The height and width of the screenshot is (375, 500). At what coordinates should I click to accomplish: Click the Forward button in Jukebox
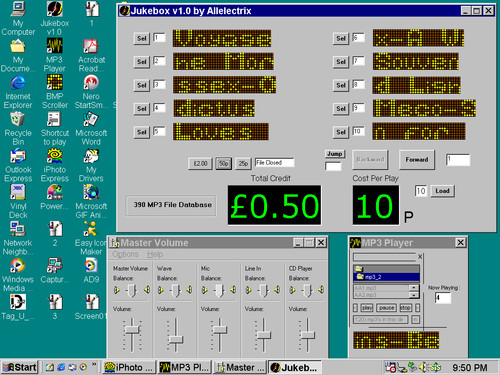[417, 160]
